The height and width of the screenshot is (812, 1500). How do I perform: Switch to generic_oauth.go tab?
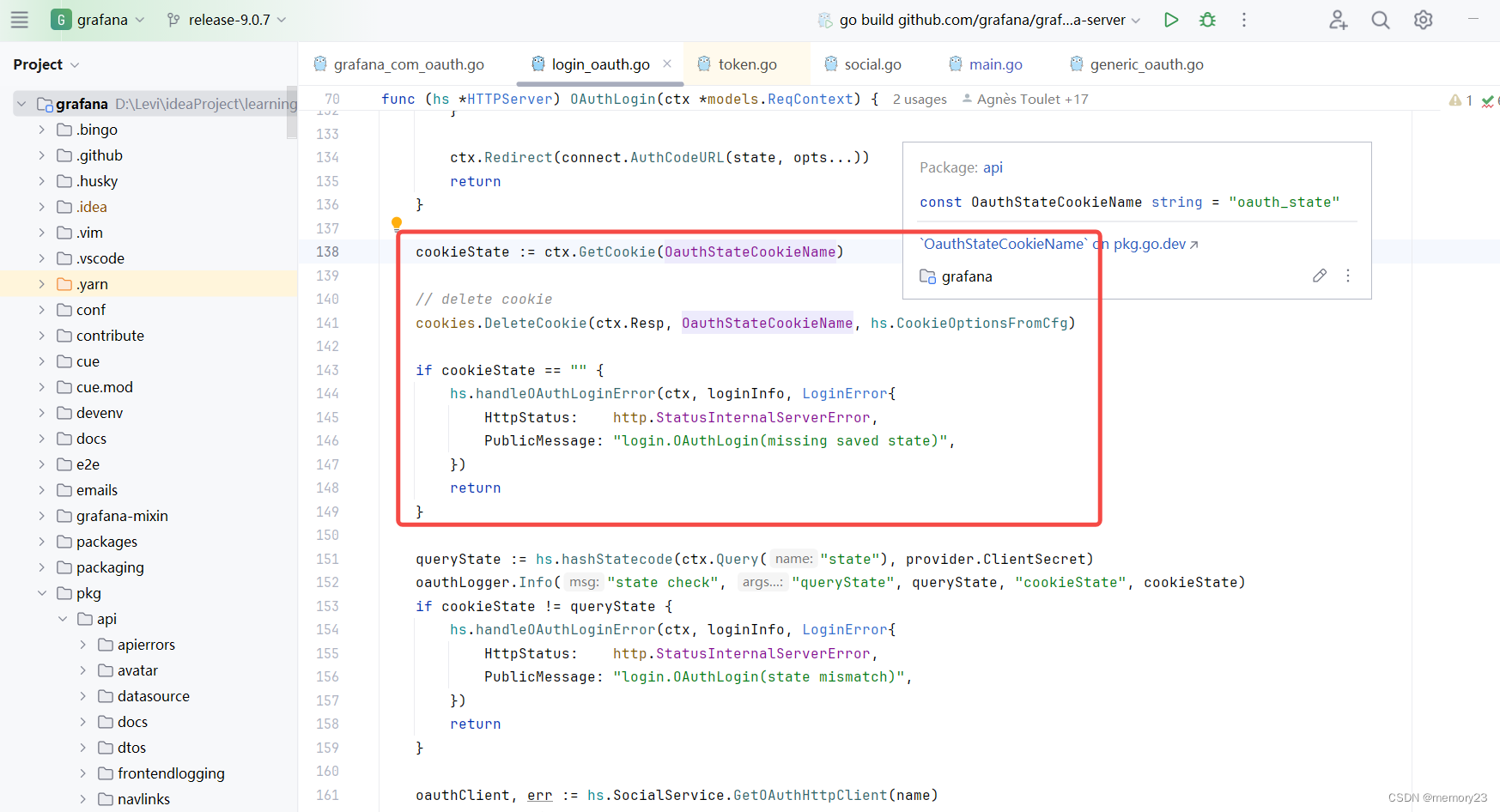pos(1138,64)
